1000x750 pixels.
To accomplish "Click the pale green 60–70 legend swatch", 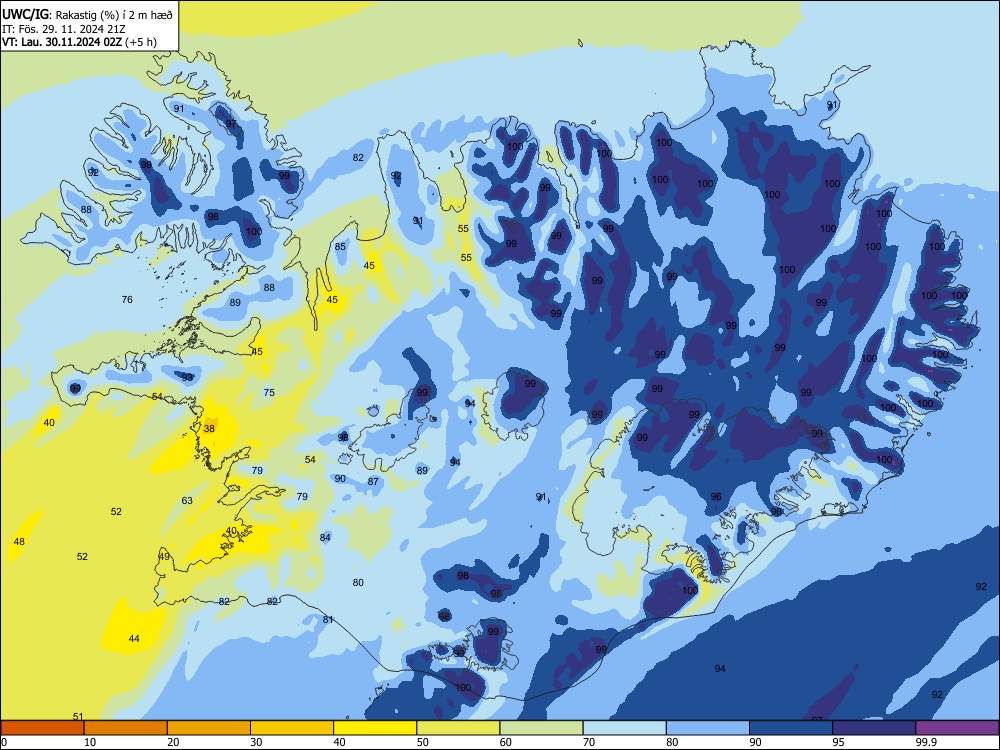I will tap(541, 728).
